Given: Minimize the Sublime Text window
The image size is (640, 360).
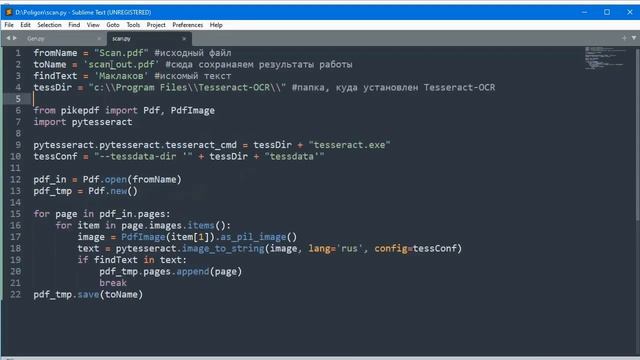Looking at the screenshot, I should [584, 12].
